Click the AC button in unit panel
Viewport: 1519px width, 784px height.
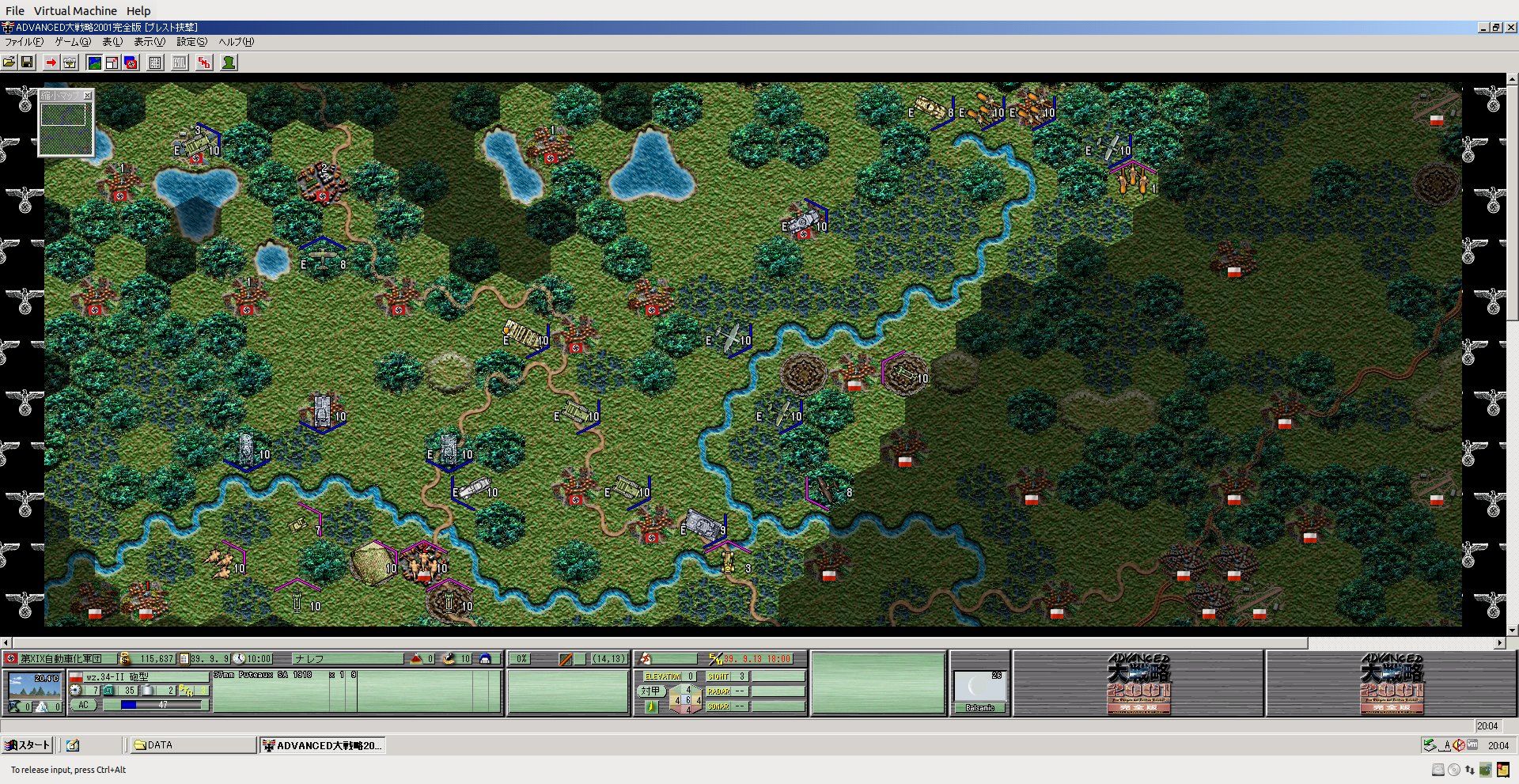[x=83, y=705]
